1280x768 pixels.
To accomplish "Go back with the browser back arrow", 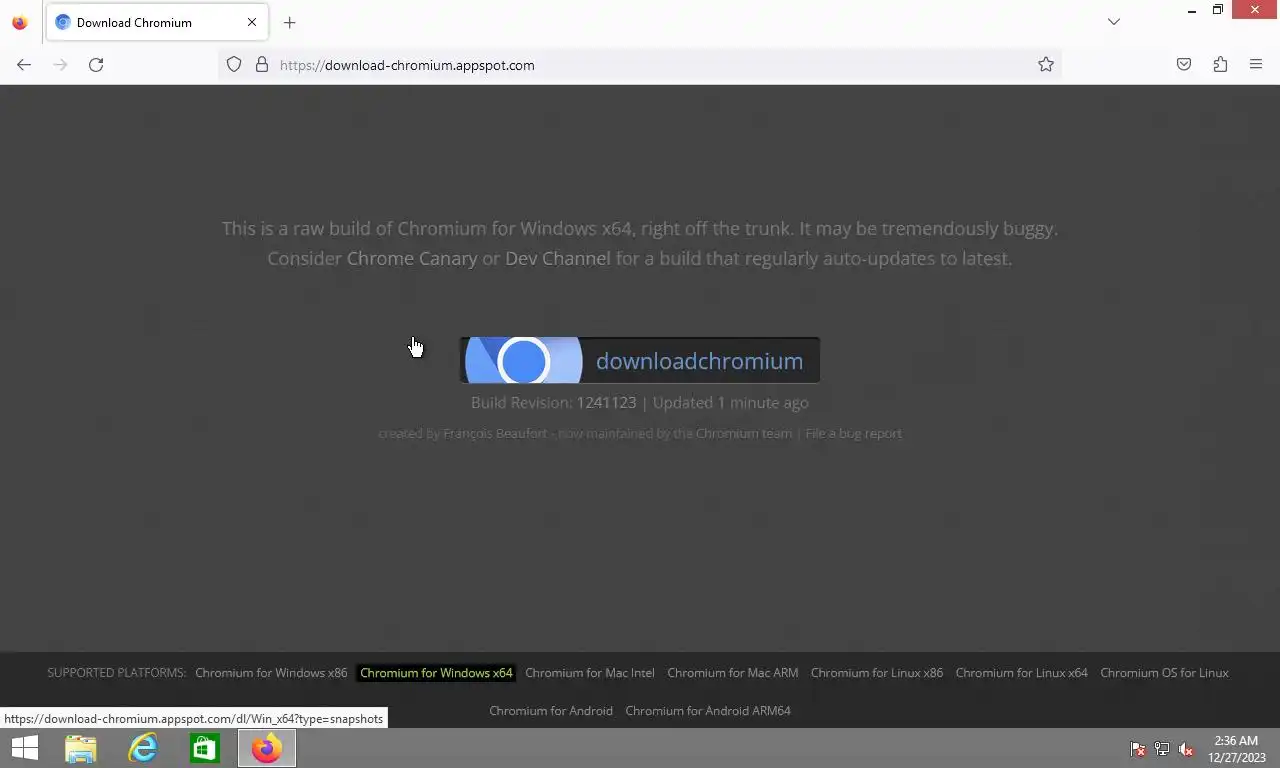I will coord(24,65).
